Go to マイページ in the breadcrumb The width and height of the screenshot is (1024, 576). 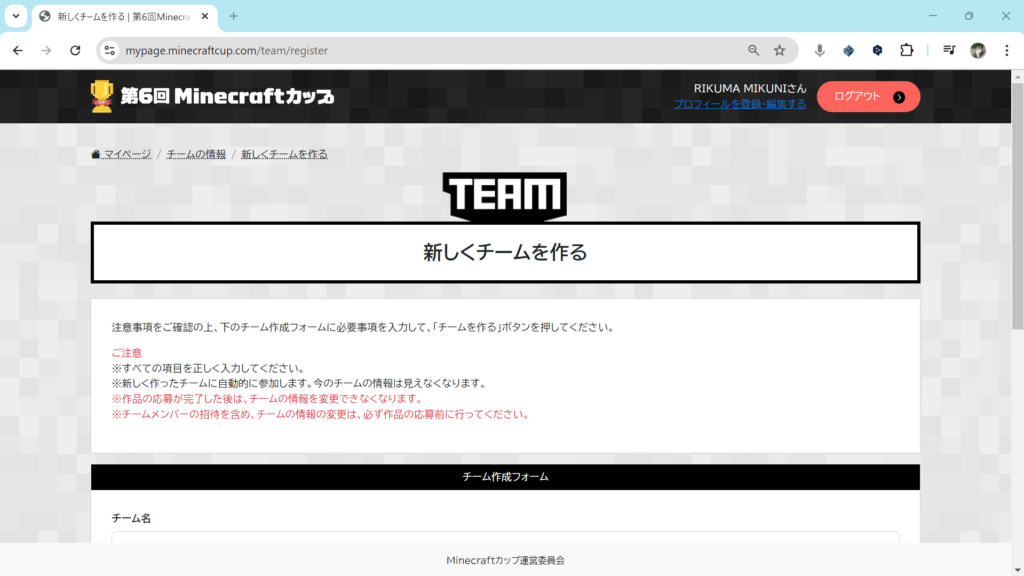(127, 154)
